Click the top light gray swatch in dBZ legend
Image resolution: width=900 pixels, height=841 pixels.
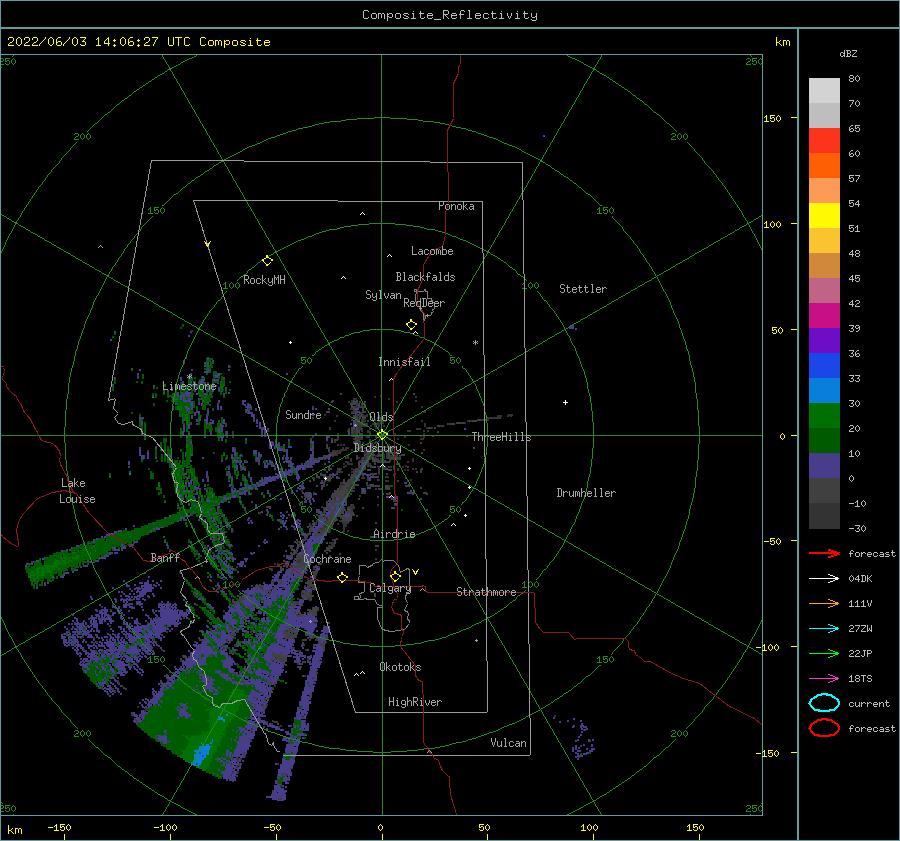click(x=824, y=91)
